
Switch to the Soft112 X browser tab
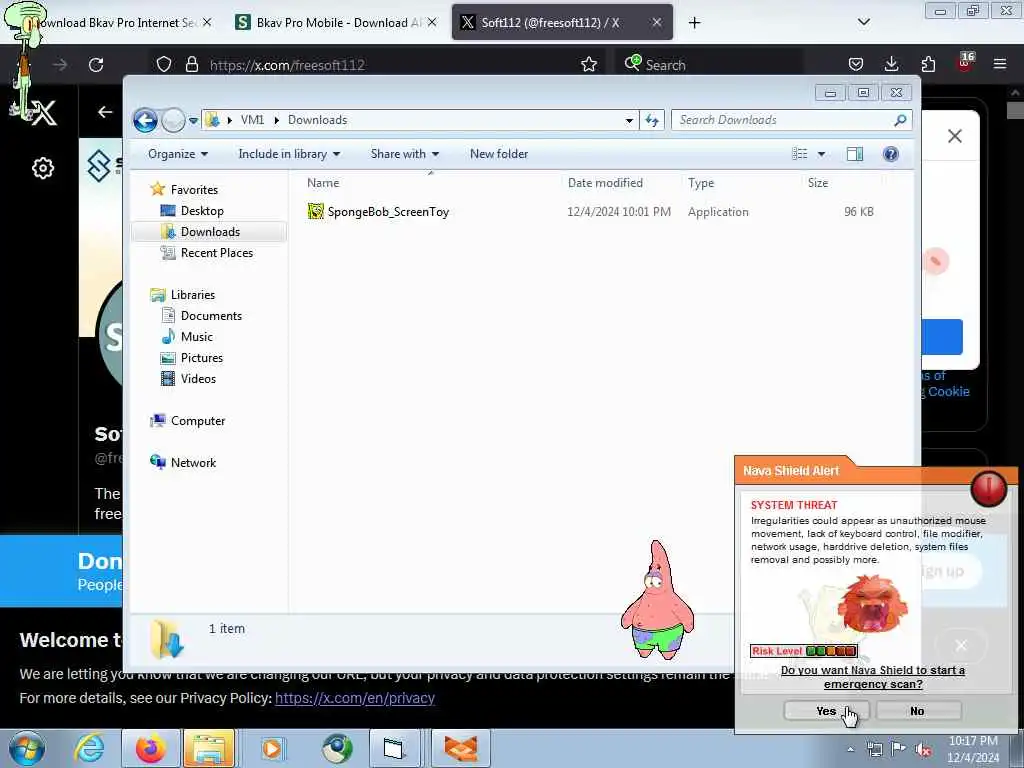[562, 23]
